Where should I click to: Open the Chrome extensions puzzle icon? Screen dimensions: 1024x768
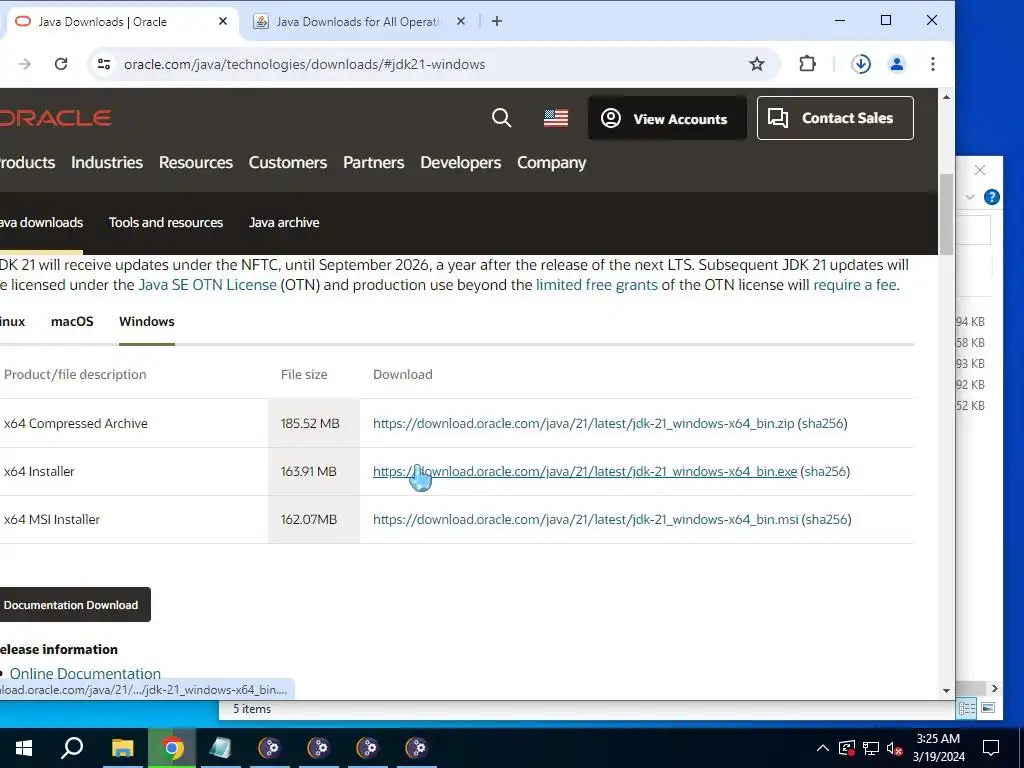[x=807, y=64]
